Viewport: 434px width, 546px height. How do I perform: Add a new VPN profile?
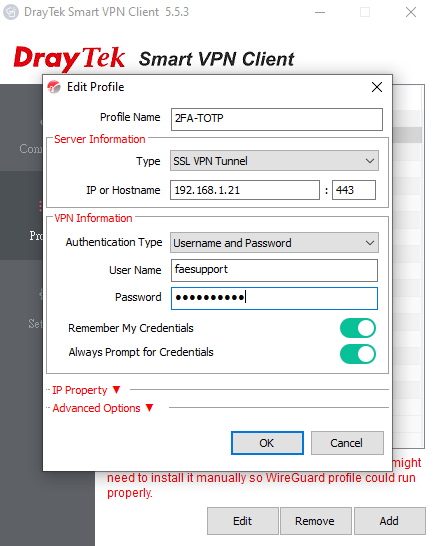[389, 521]
